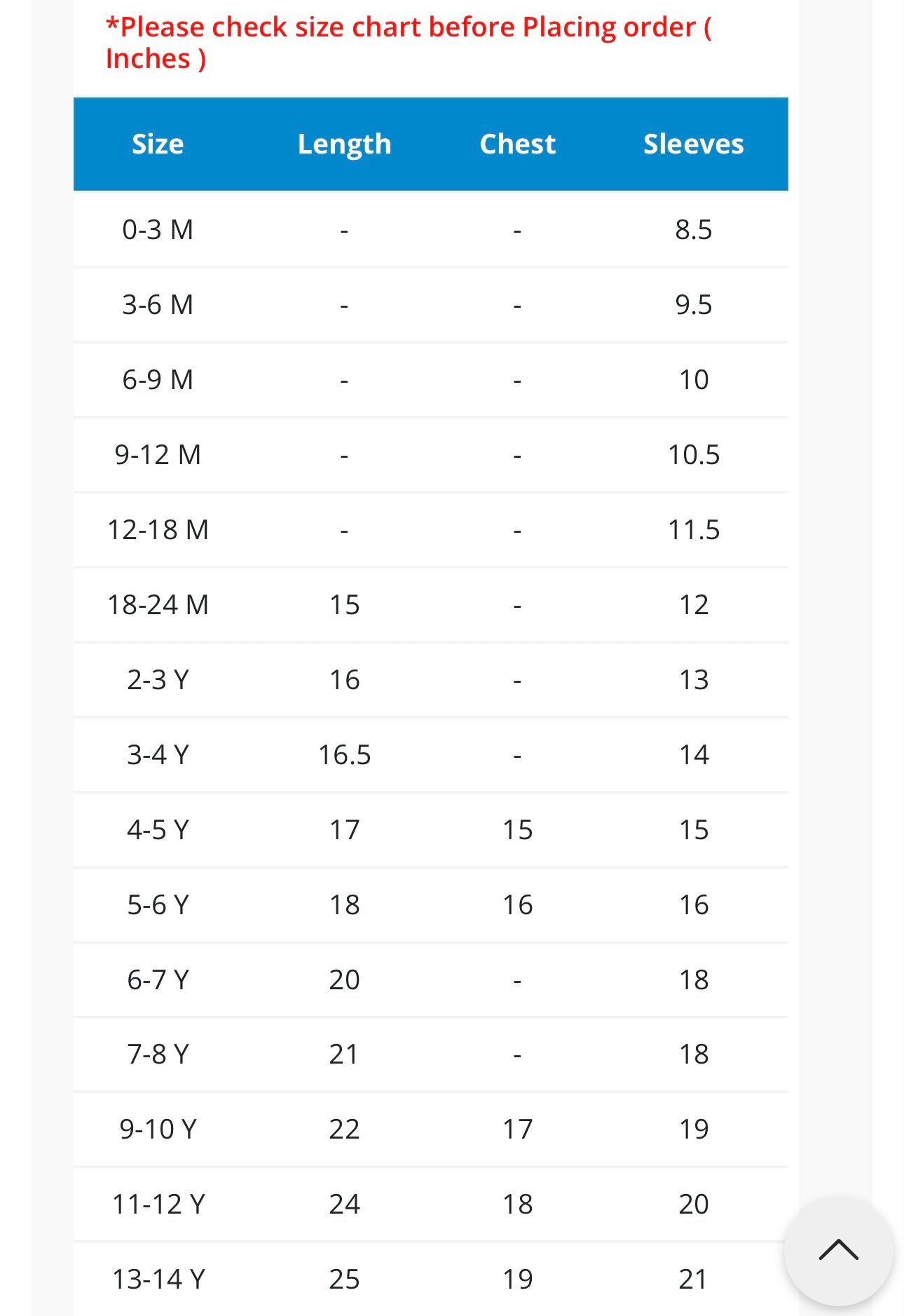Select the 13-14 Y size label
Image resolution: width=904 pixels, height=1316 pixels.
pyautogui.click(x=158, y=1280)
